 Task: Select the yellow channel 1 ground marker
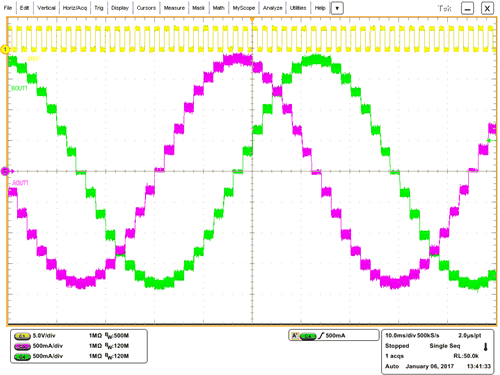tap(5, 49)
